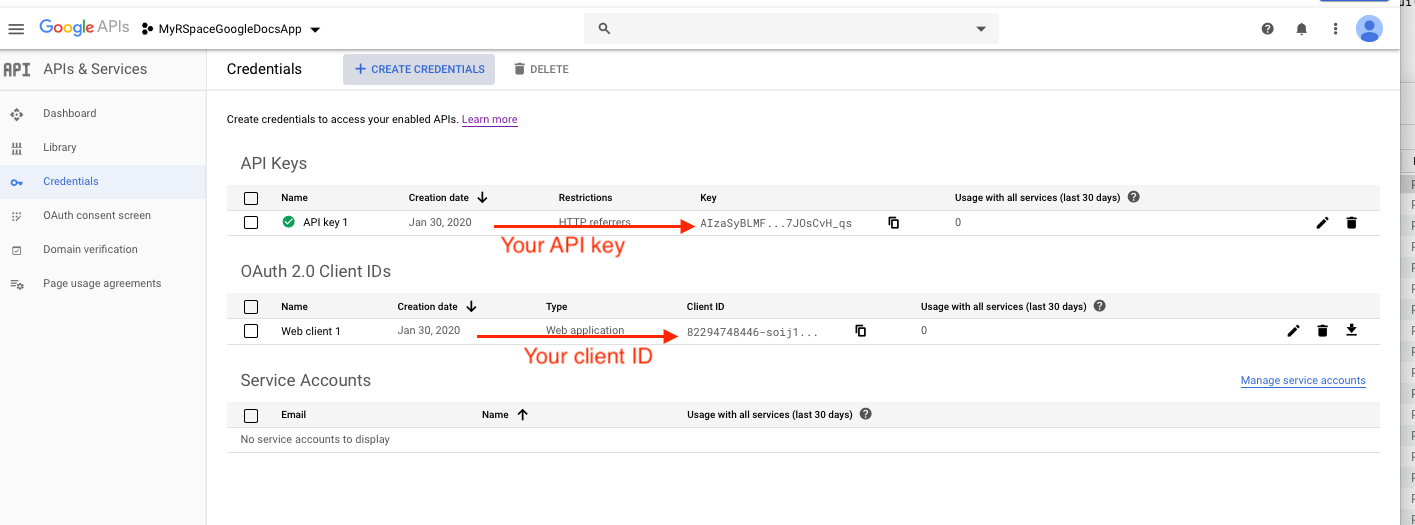Click HTTP referrers restriction cell
The image size is (1415, 525).
(595, 222)
